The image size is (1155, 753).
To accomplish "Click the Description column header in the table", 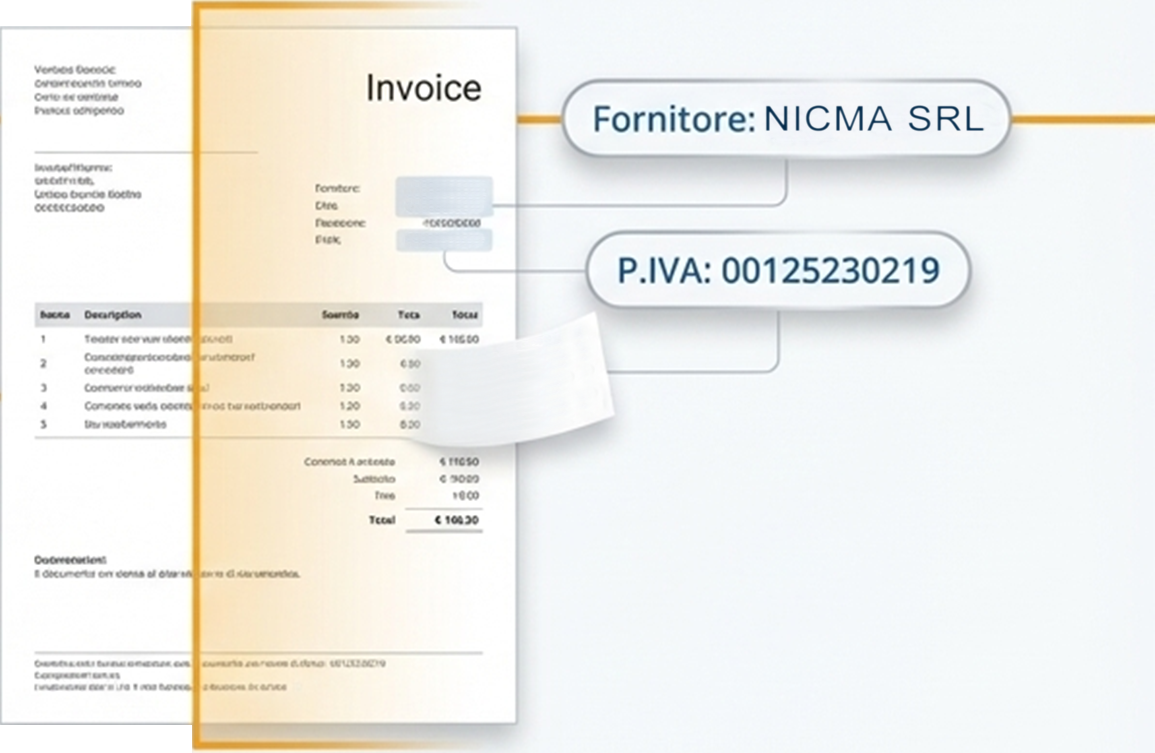I will [x=113, y=315].
